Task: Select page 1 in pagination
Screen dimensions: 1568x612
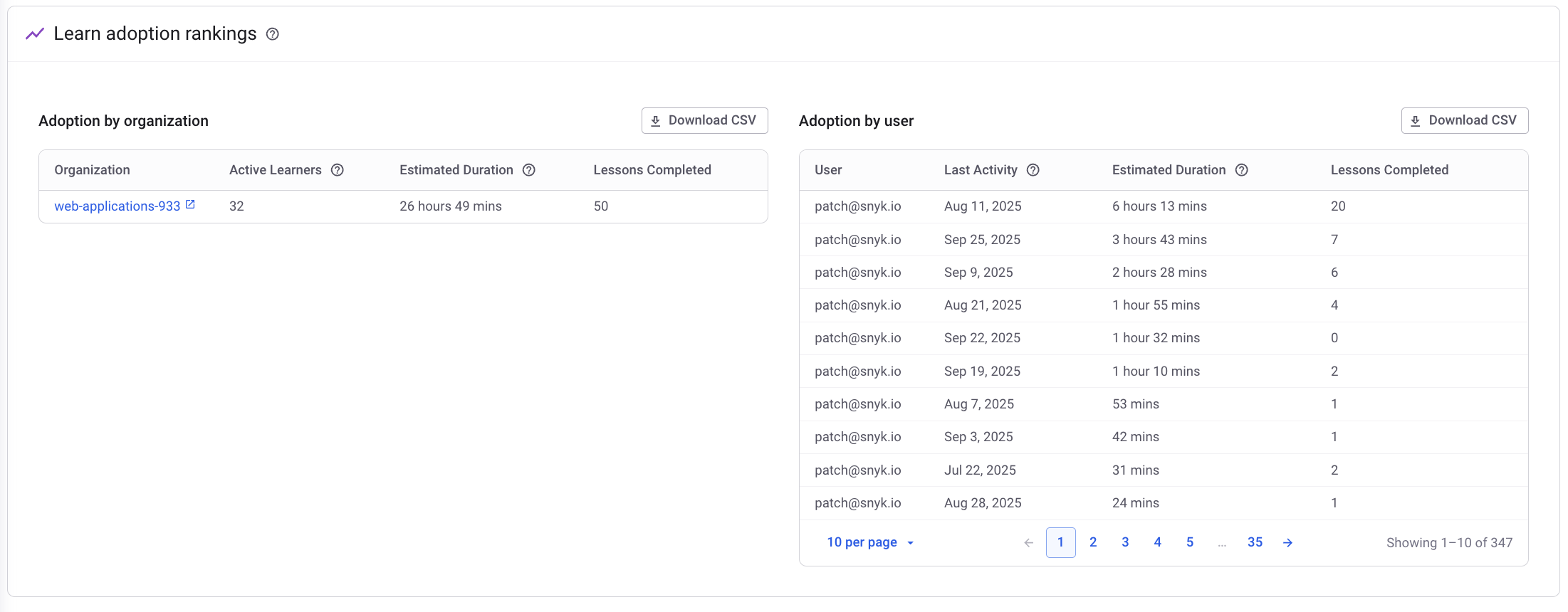Action: [x=1061, y=542]
